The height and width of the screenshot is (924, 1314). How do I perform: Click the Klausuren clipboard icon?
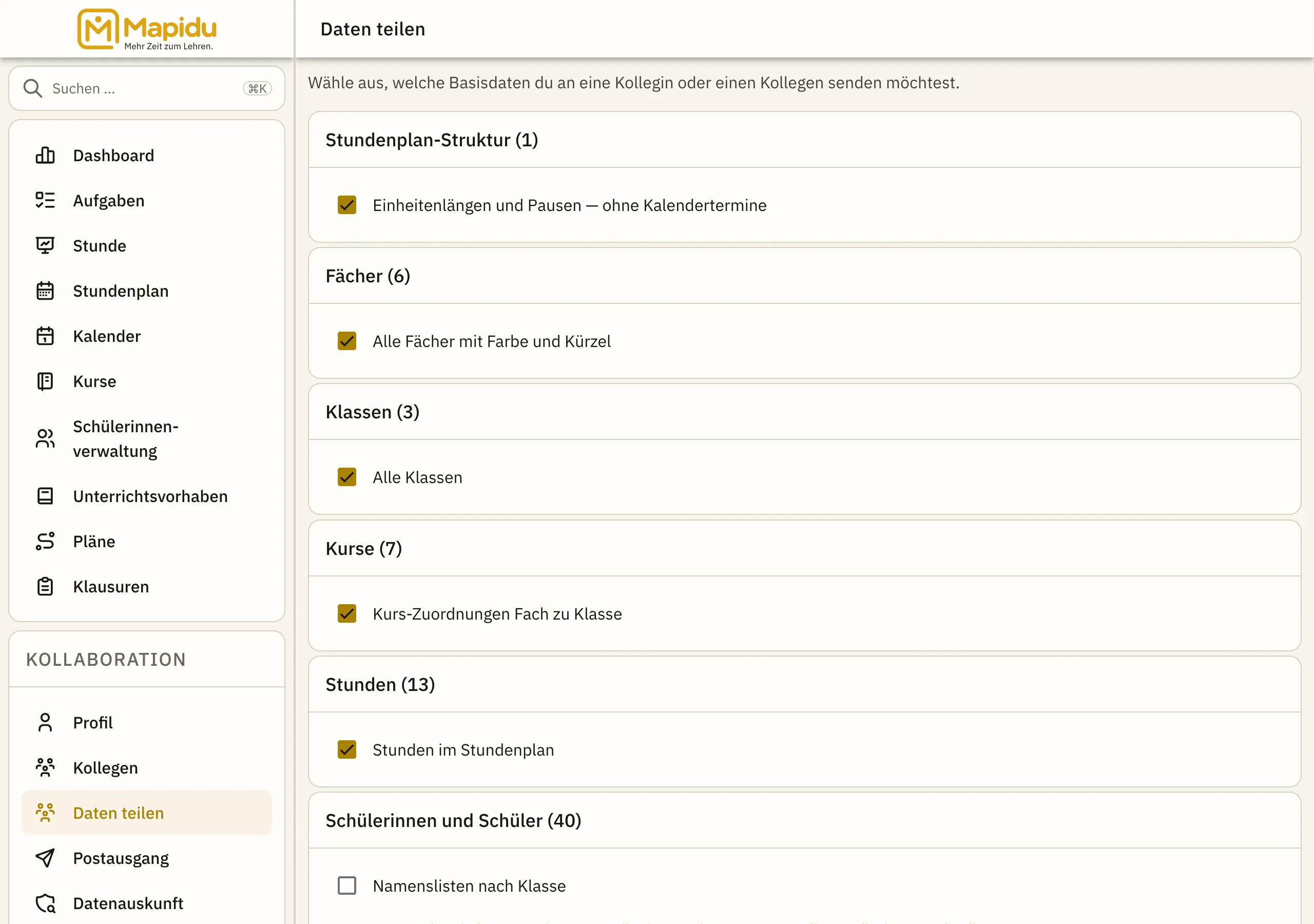click(45, 586)
